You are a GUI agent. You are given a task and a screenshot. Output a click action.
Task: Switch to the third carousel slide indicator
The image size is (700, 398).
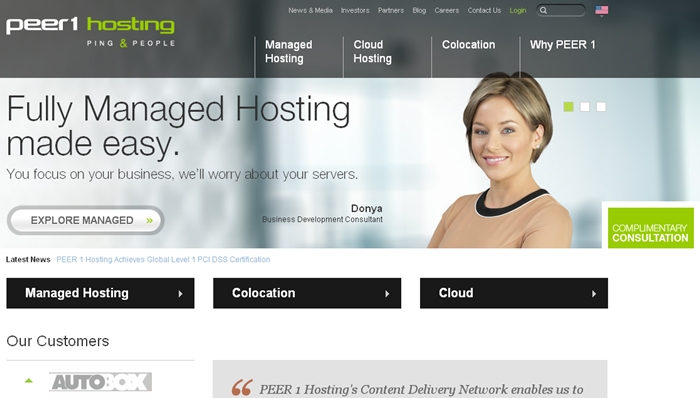pos(601,107)
